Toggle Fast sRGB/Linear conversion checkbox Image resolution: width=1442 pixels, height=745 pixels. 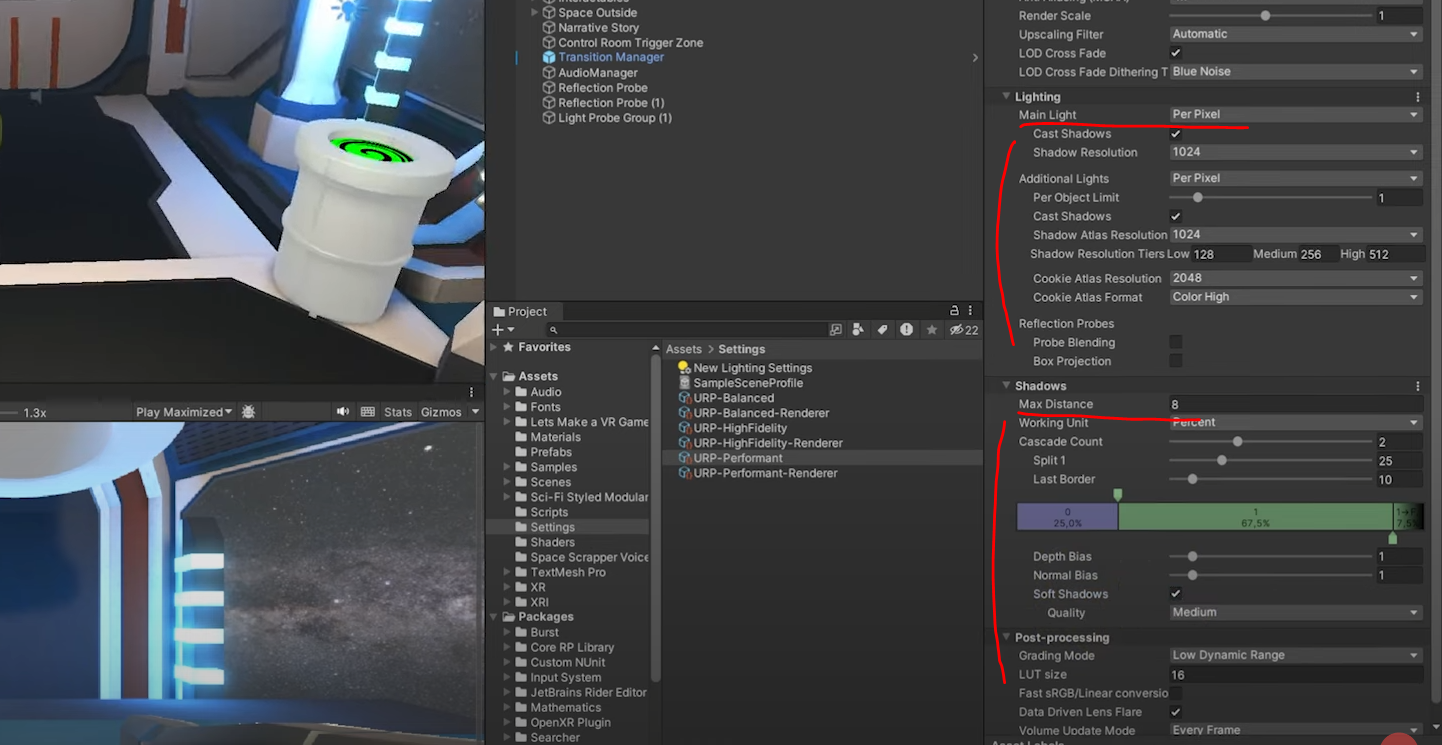coord(1176,693)
